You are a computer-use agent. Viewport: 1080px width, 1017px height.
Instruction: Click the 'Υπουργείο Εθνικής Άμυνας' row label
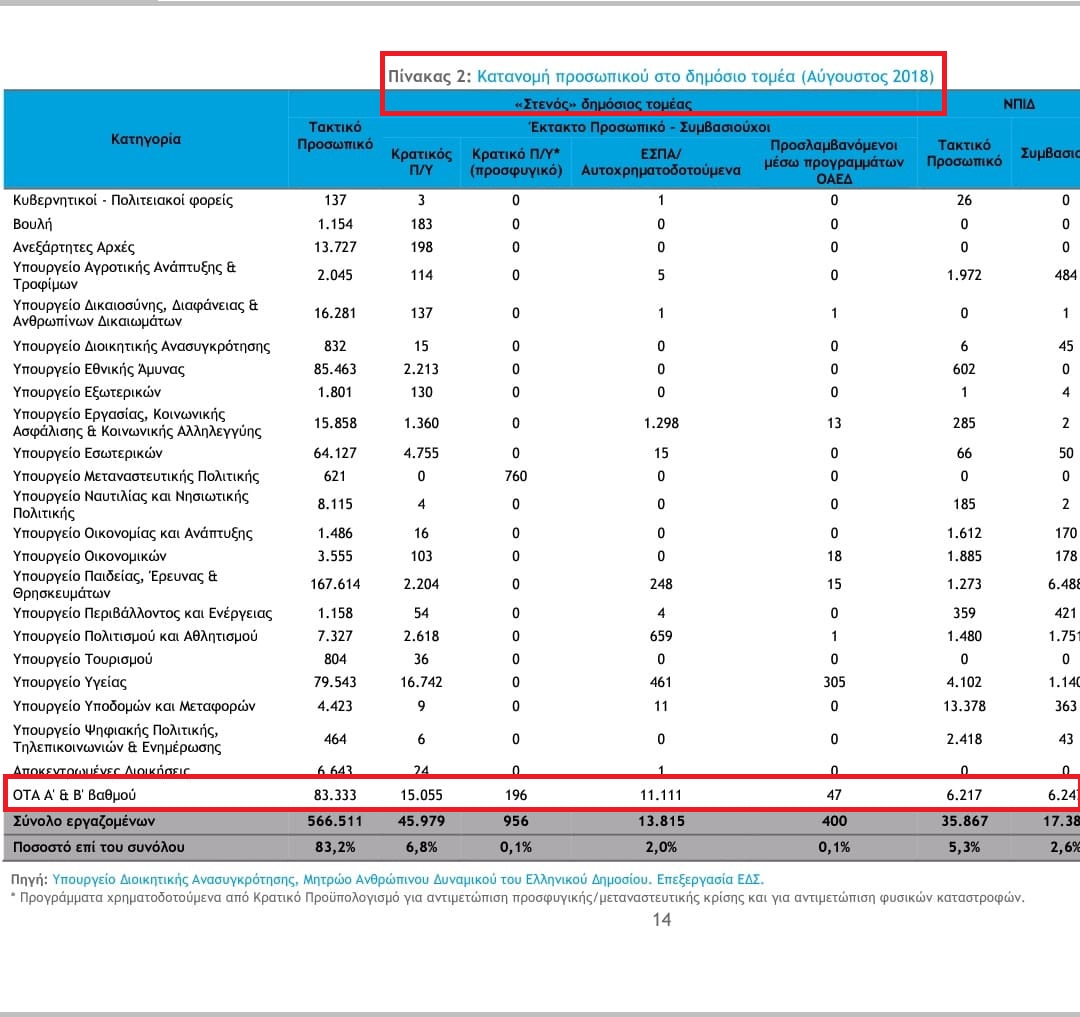98,369
